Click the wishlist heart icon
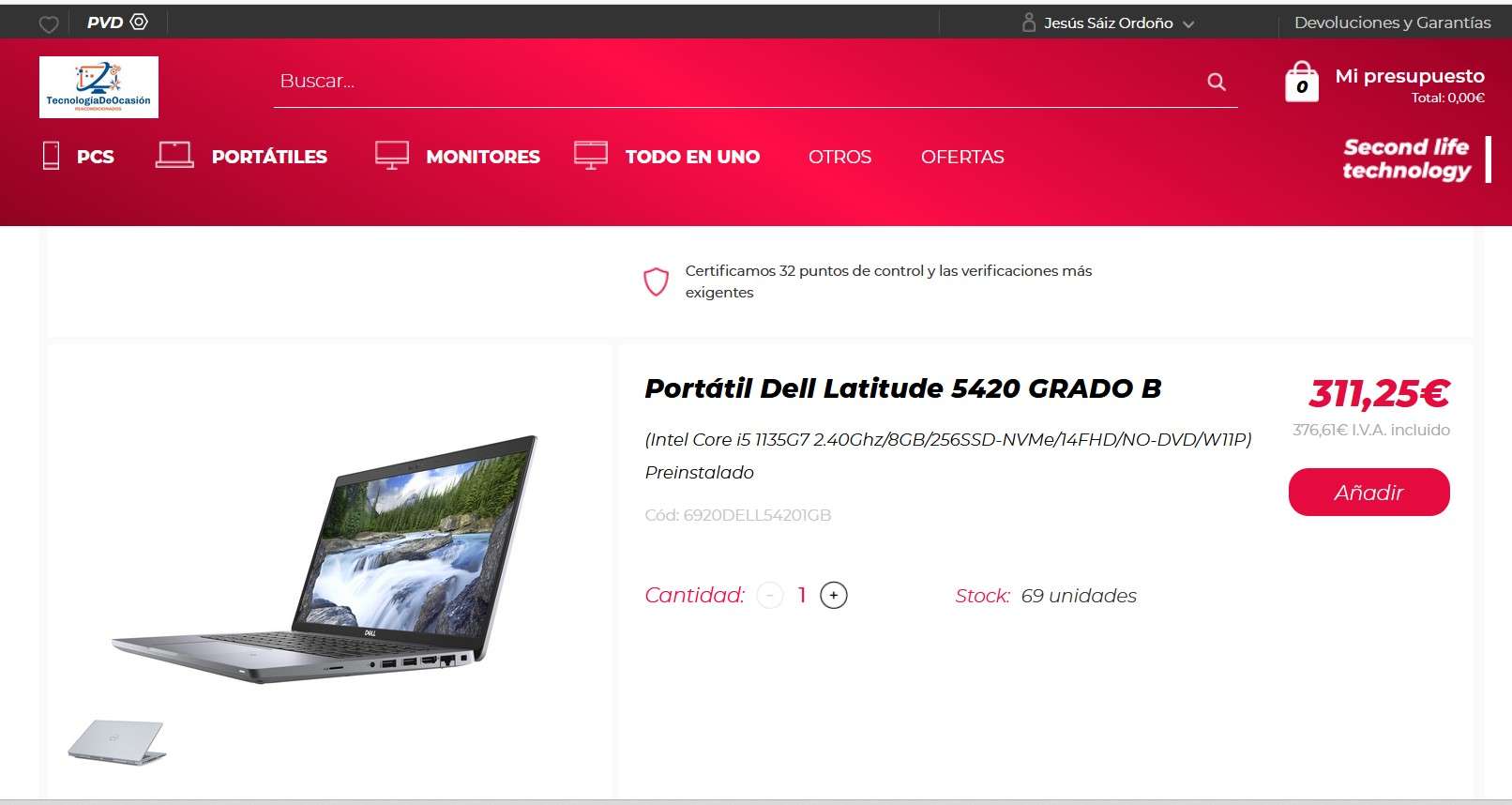The image size is (1512, 805). pyautogui.click(x=49, y=24)
